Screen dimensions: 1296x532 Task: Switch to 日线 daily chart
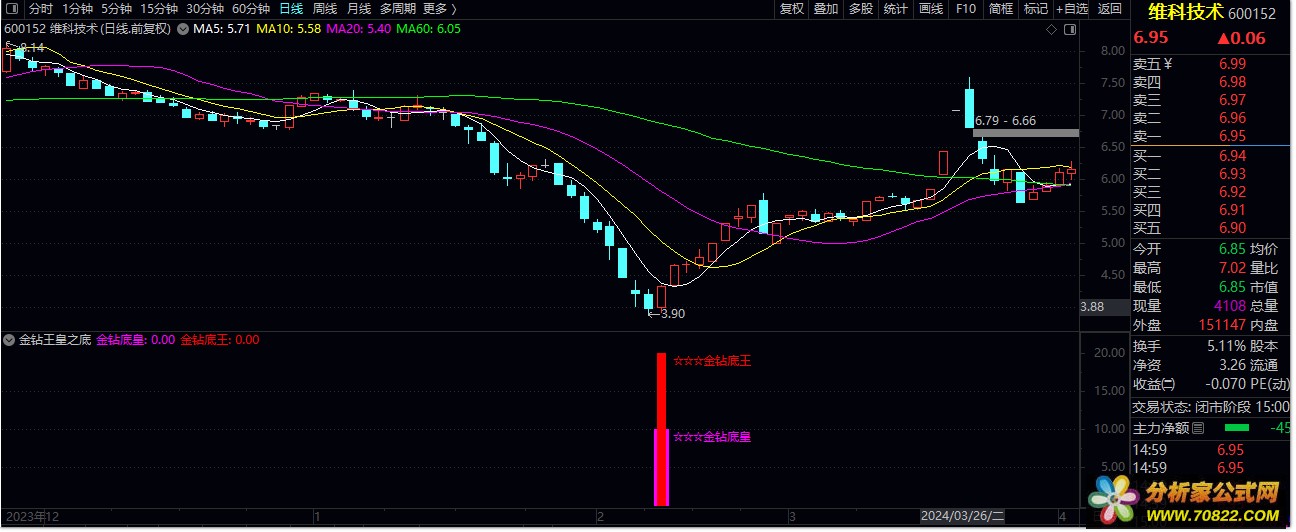click(291, 9)
